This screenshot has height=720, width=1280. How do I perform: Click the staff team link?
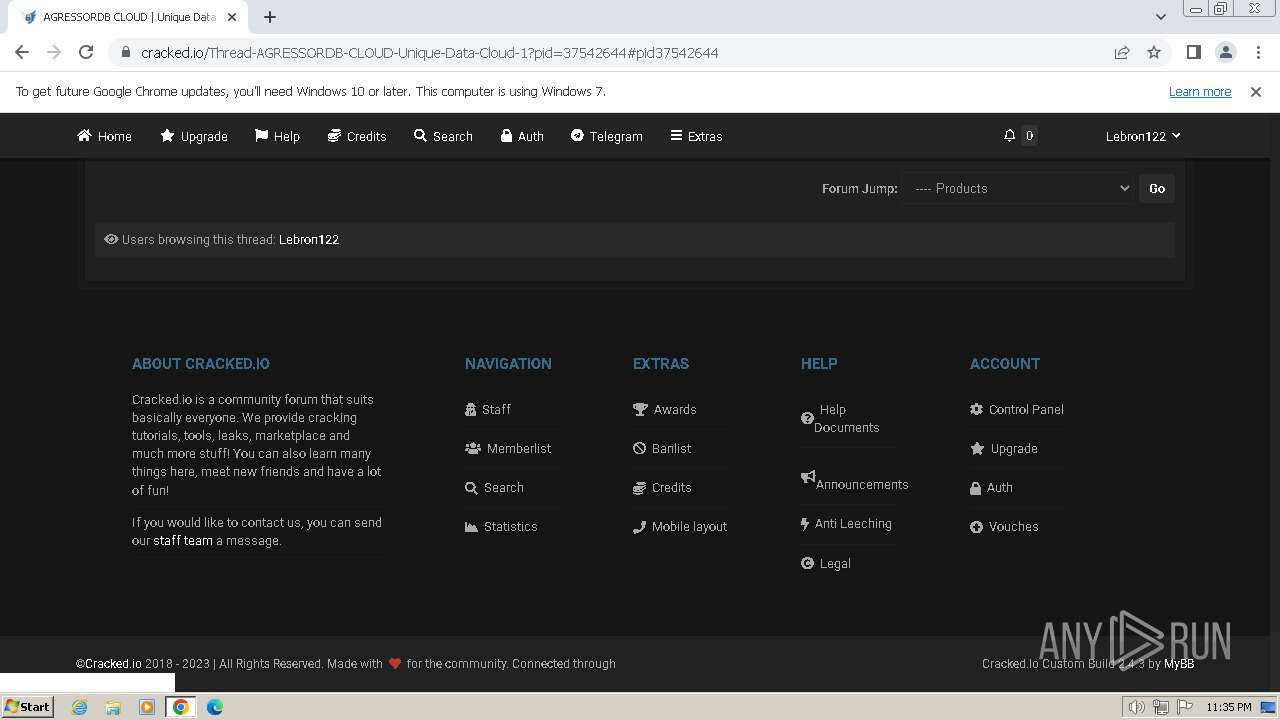tap(183, 540)
